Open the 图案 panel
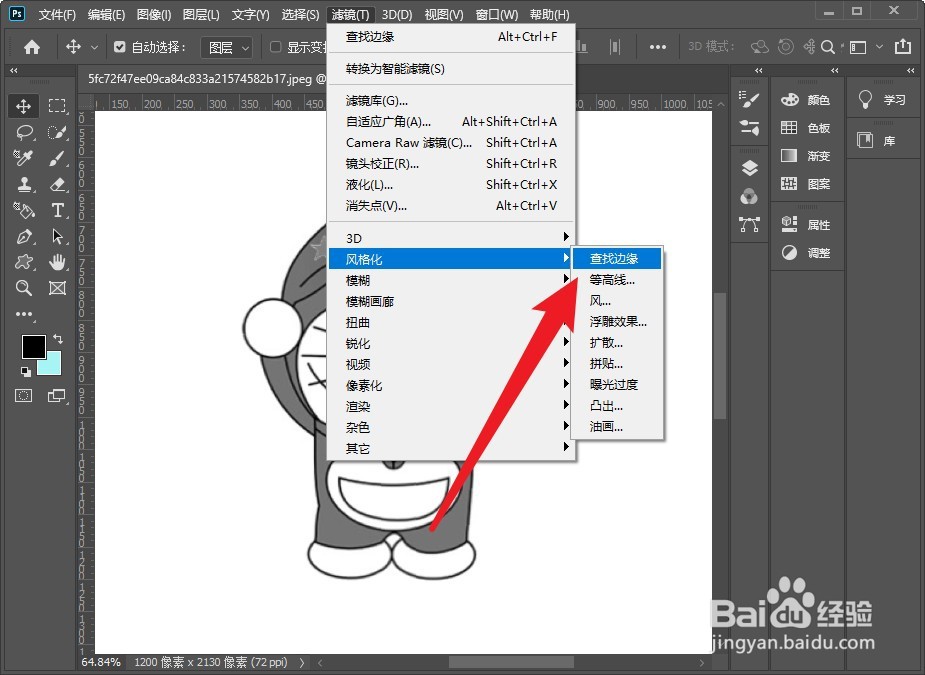The width and height of the screenshot is (925, 675). (x=806, y=184)
